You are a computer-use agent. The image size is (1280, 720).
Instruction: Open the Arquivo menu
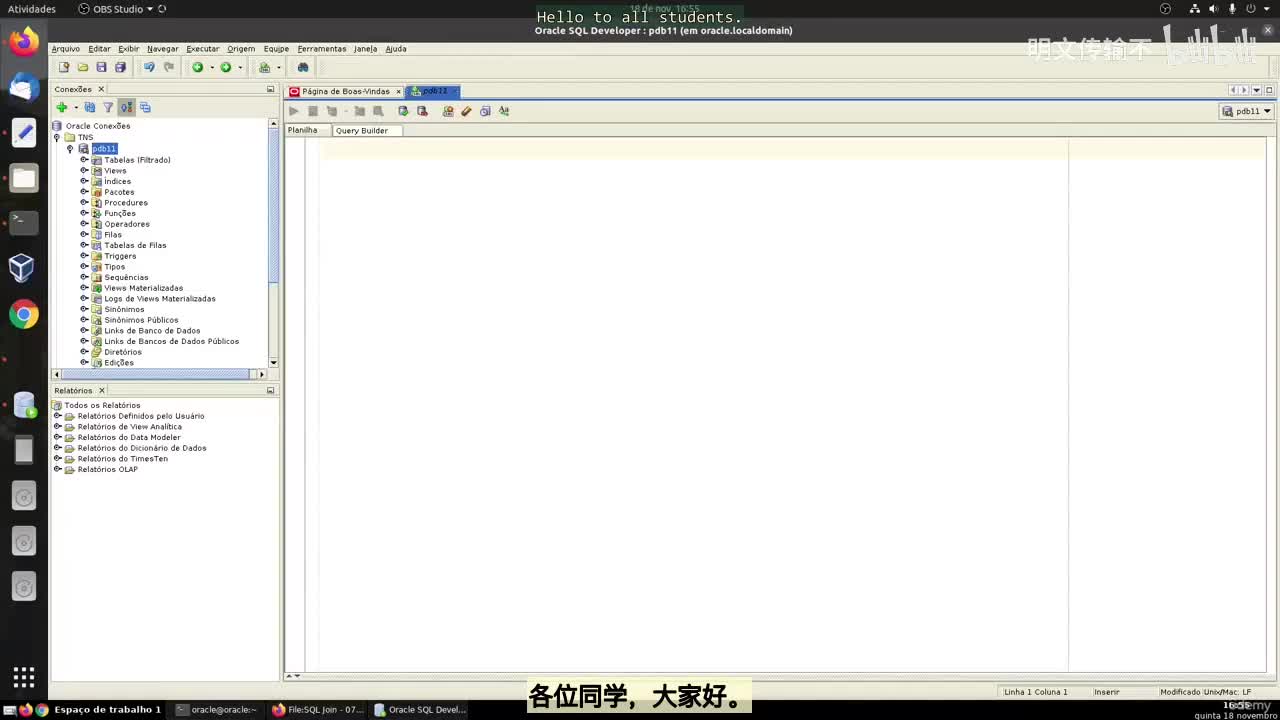click(65, 48)
